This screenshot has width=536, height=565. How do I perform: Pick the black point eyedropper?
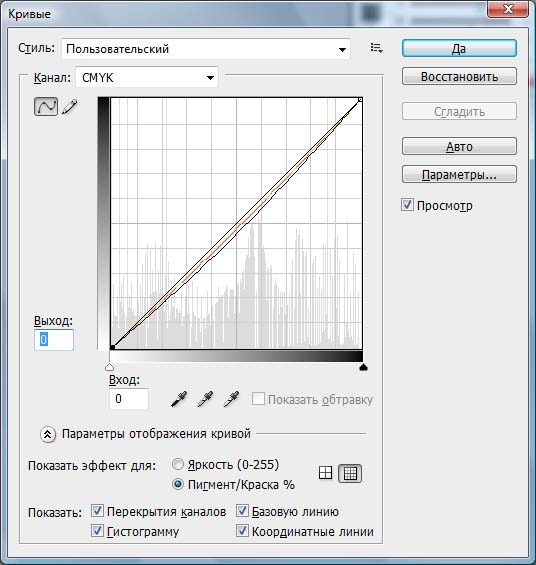click(179, 399)
